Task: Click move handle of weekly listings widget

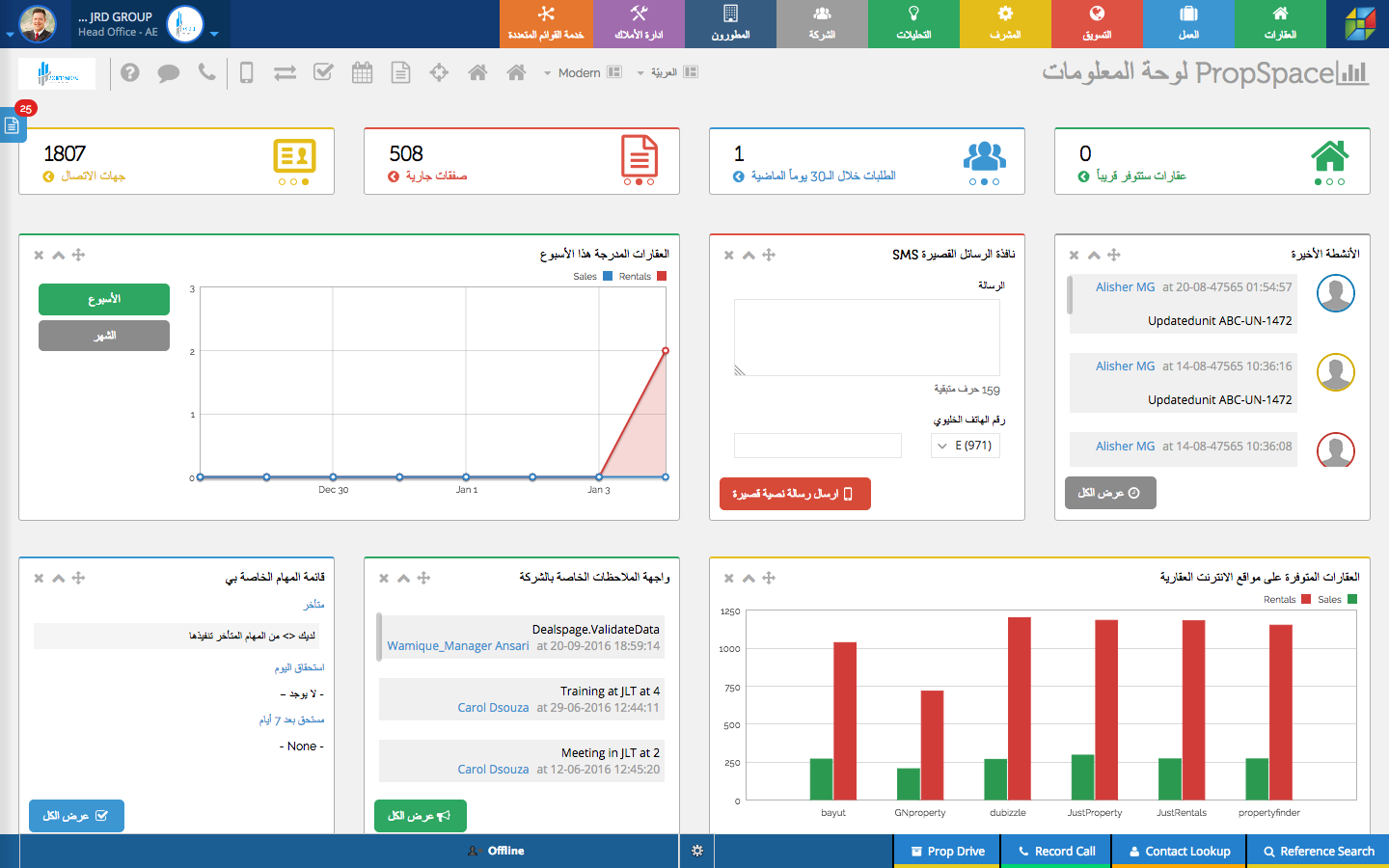Action: (x=79, y=255)
